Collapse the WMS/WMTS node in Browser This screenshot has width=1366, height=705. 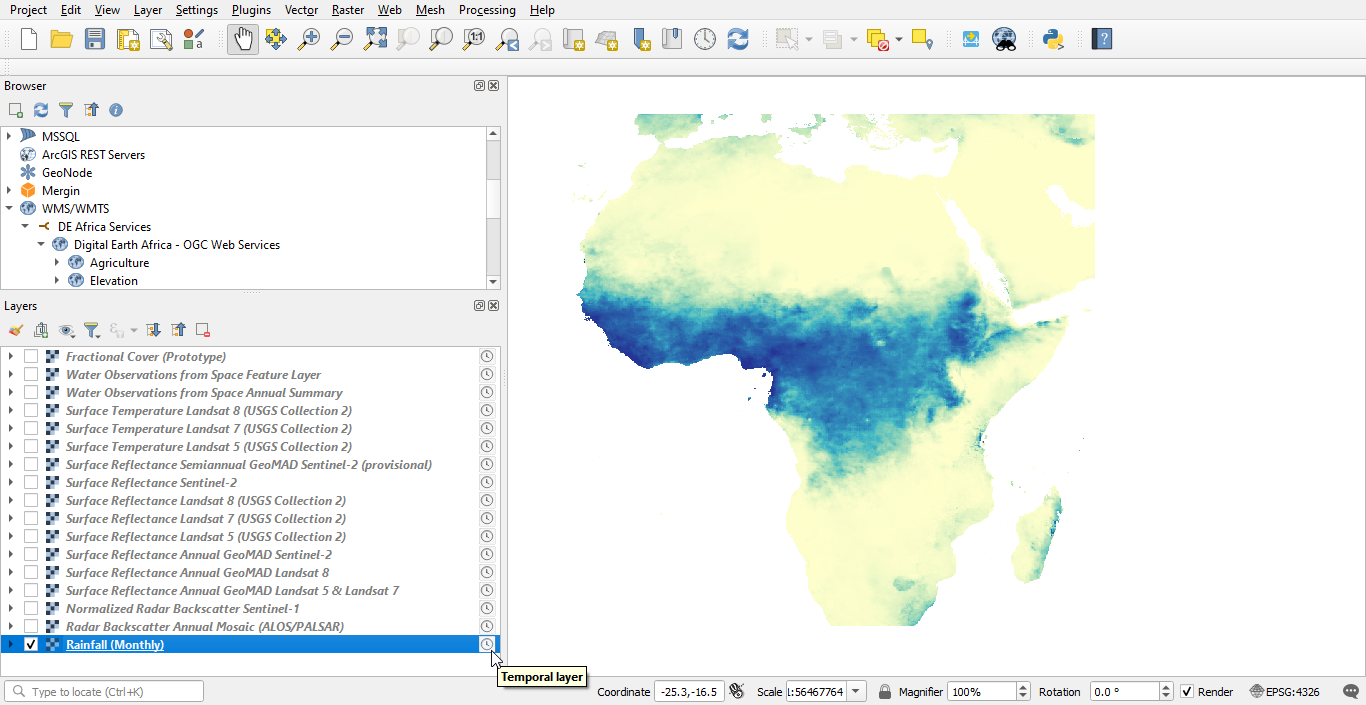pyautogui.click(x=9, y=208)
